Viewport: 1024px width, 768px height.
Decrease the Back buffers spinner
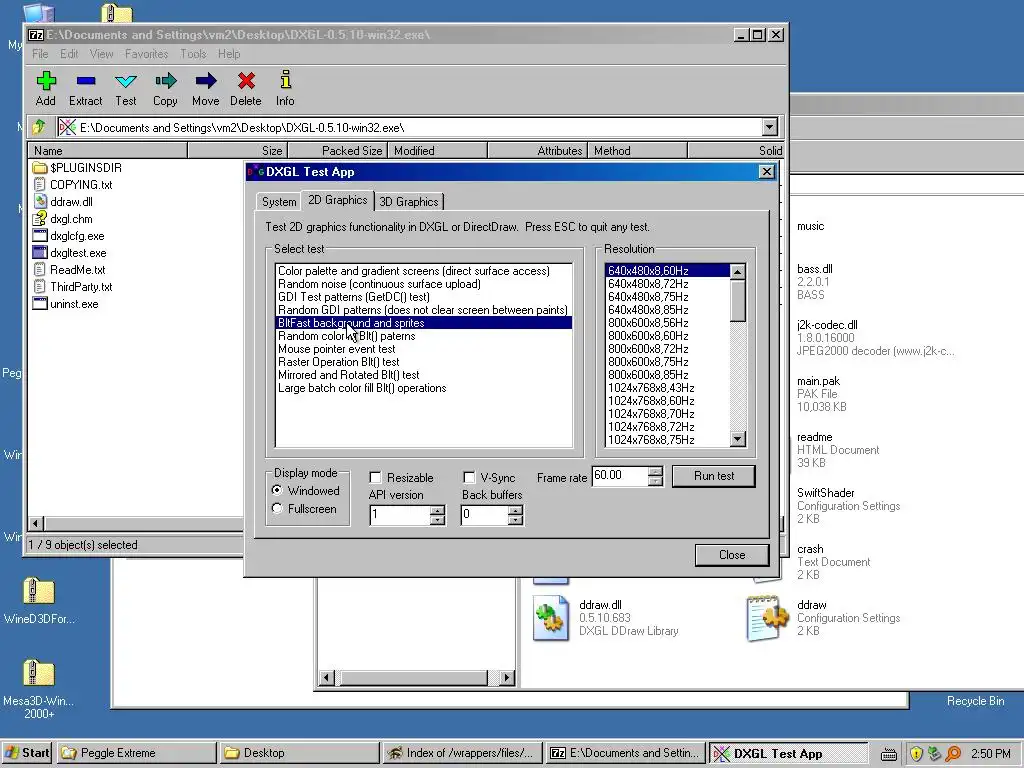515,520
